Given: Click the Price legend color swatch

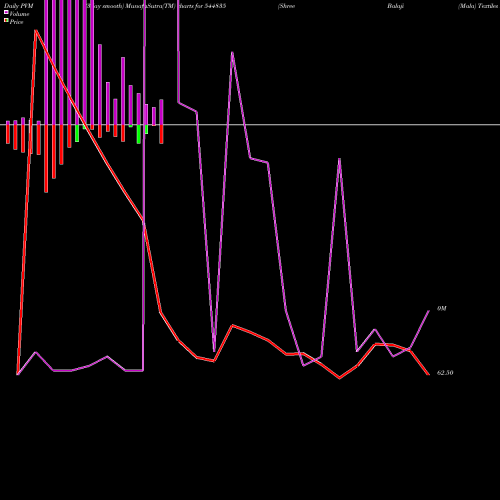Looking at the screenshot, I should [6, 21].
